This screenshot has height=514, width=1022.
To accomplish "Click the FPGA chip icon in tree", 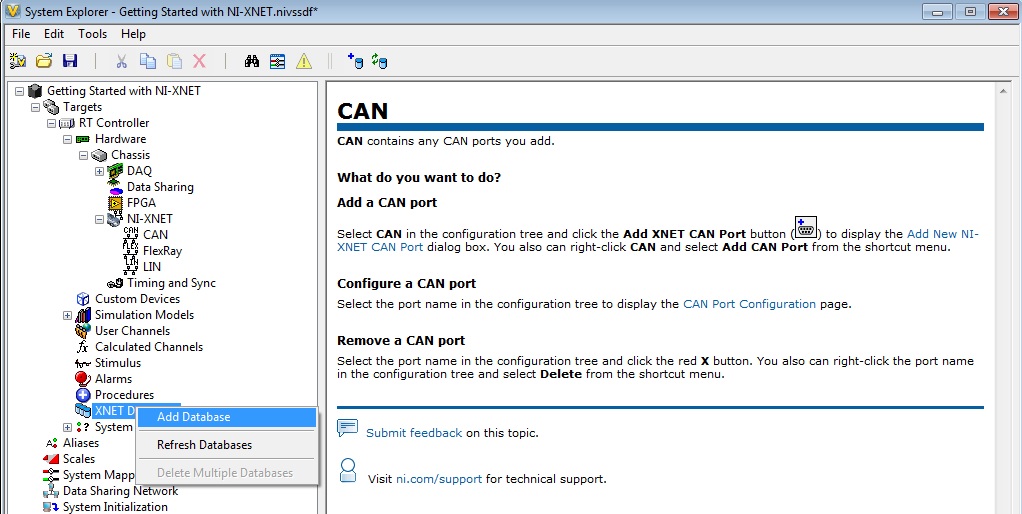I will point(115,203).
